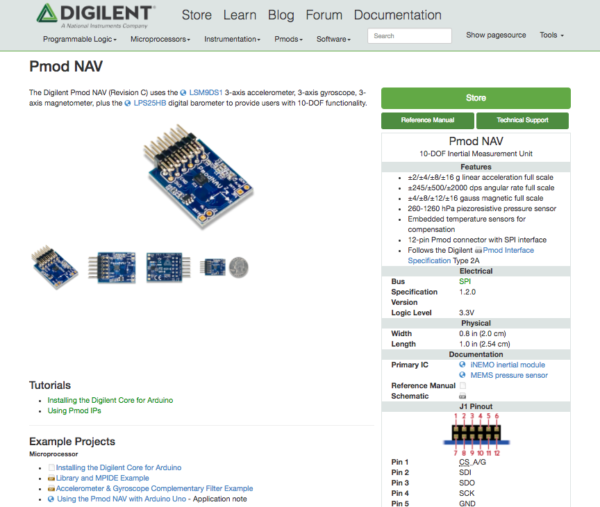Image resolution: width=600 pixels, height=507 pixels.
Task: Open the MEMS pressure sensor link
Action: pos(509,375)
